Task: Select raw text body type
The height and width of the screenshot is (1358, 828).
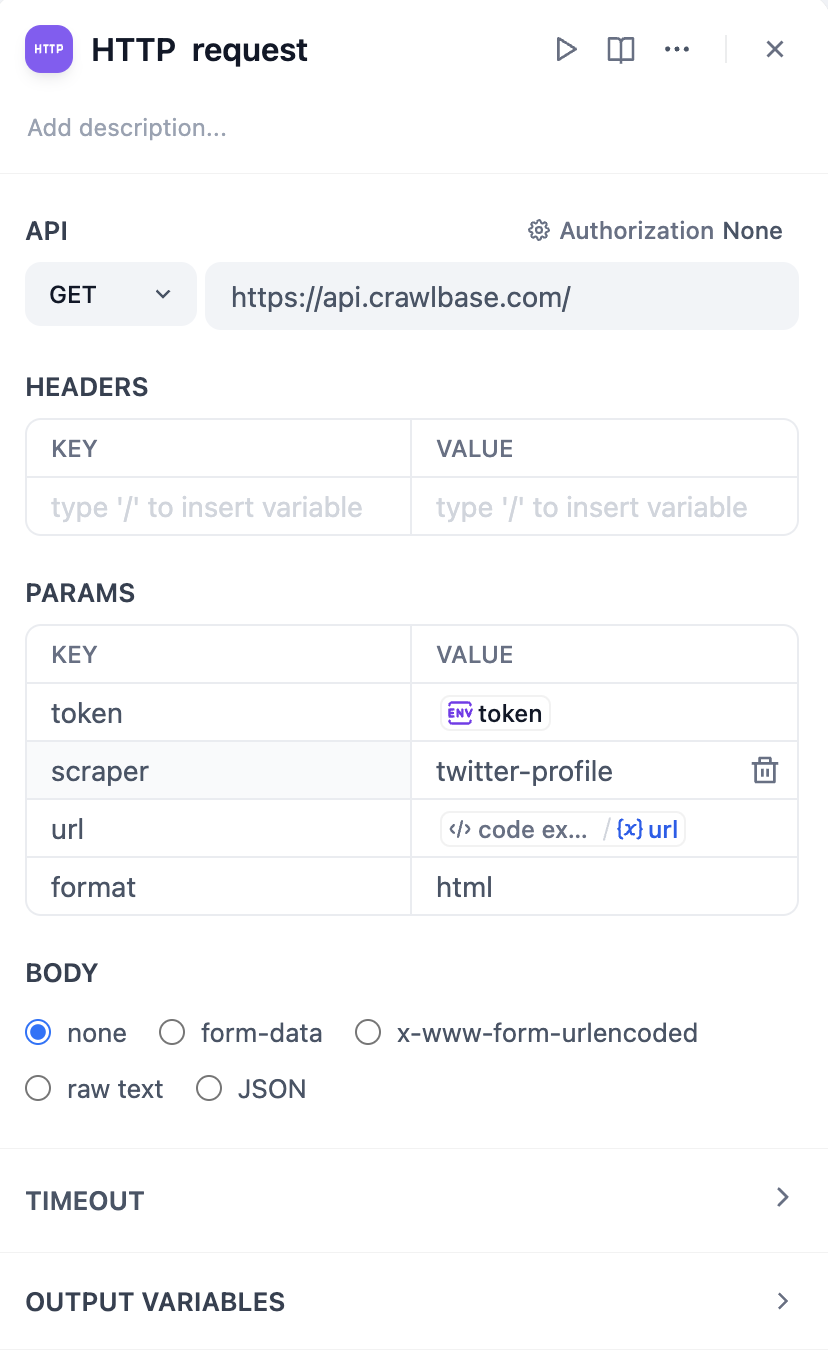Action: 38,1089
